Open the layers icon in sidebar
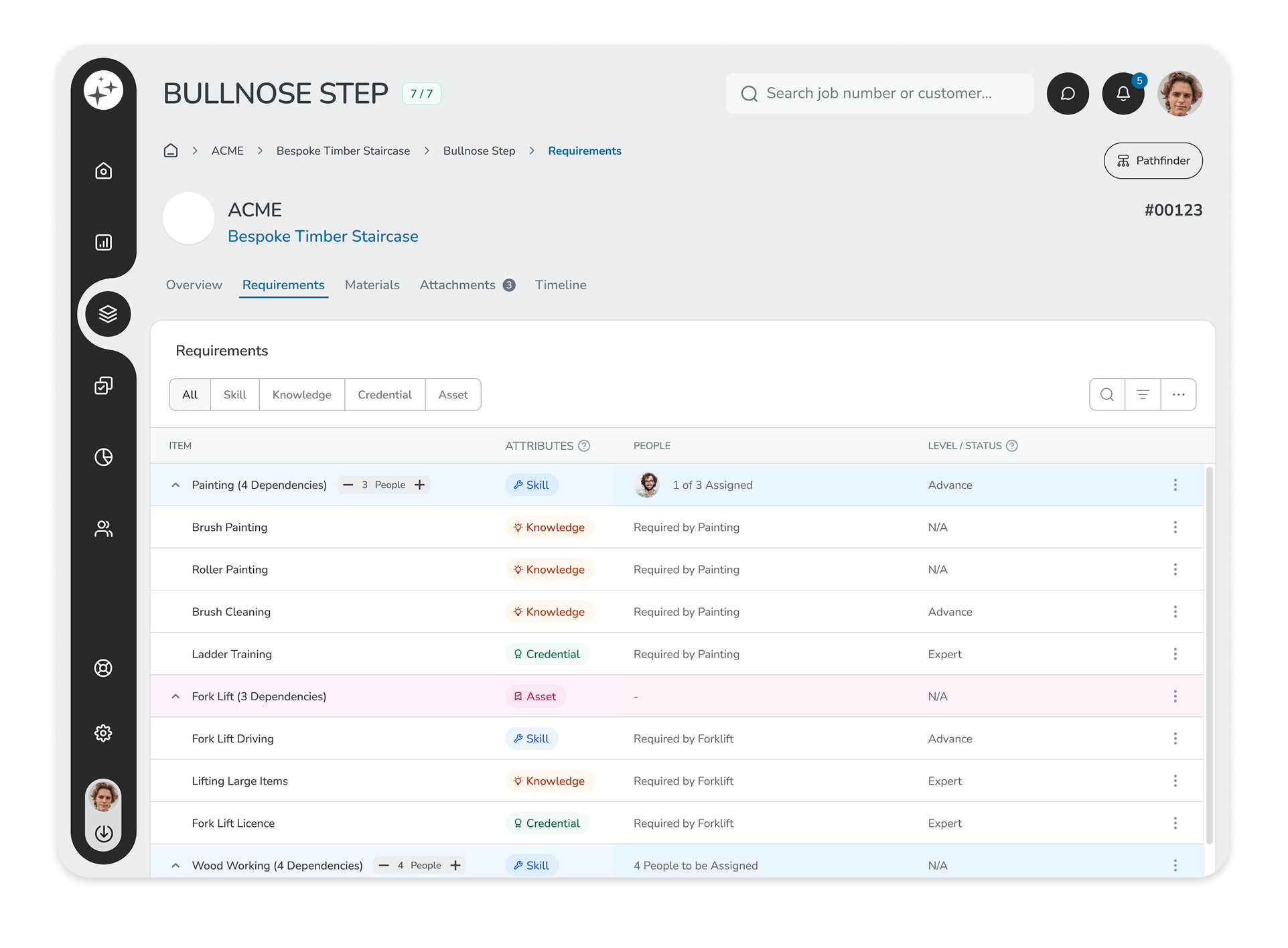Image resolution: width=1288 pixels, height=948 pixels. point(107,313)
